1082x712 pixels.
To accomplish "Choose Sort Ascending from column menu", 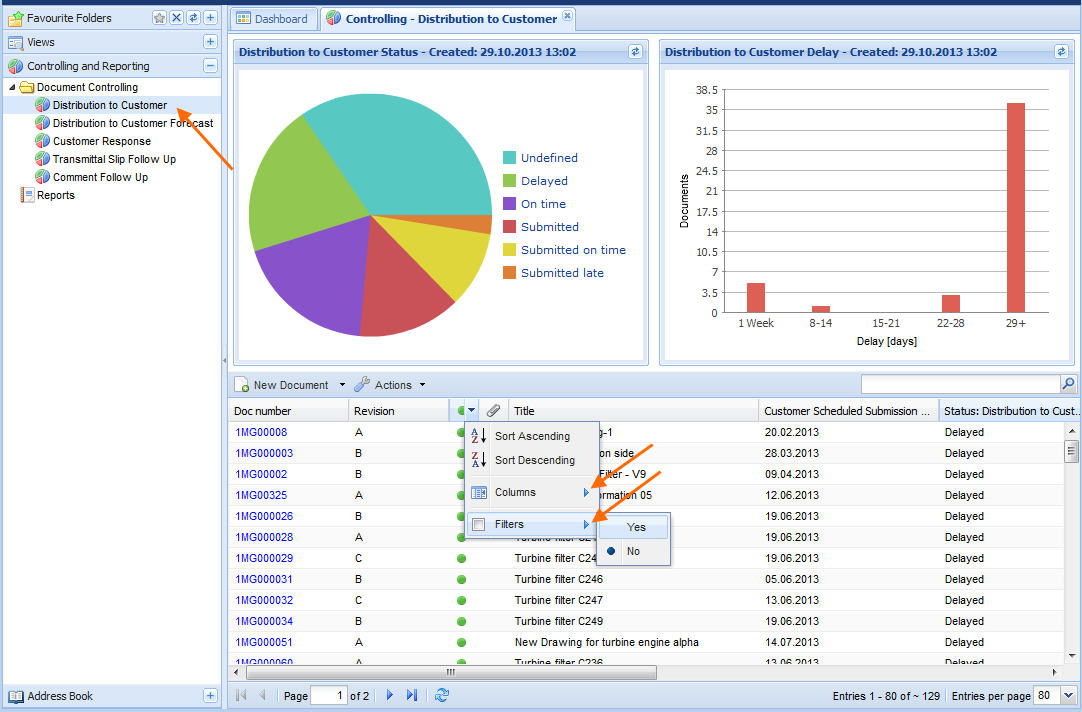I will 531,436.
